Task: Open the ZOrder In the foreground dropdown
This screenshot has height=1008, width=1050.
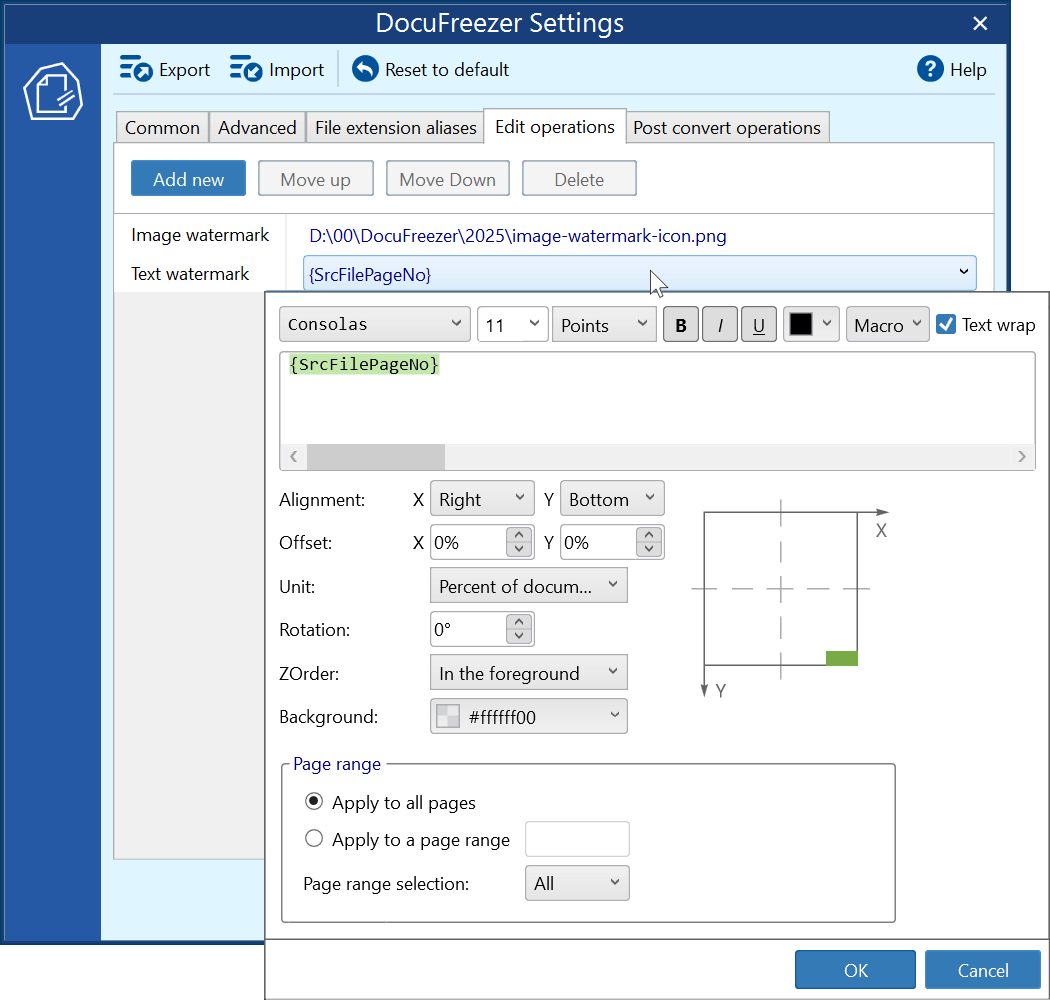Action: tap(528, 673)
